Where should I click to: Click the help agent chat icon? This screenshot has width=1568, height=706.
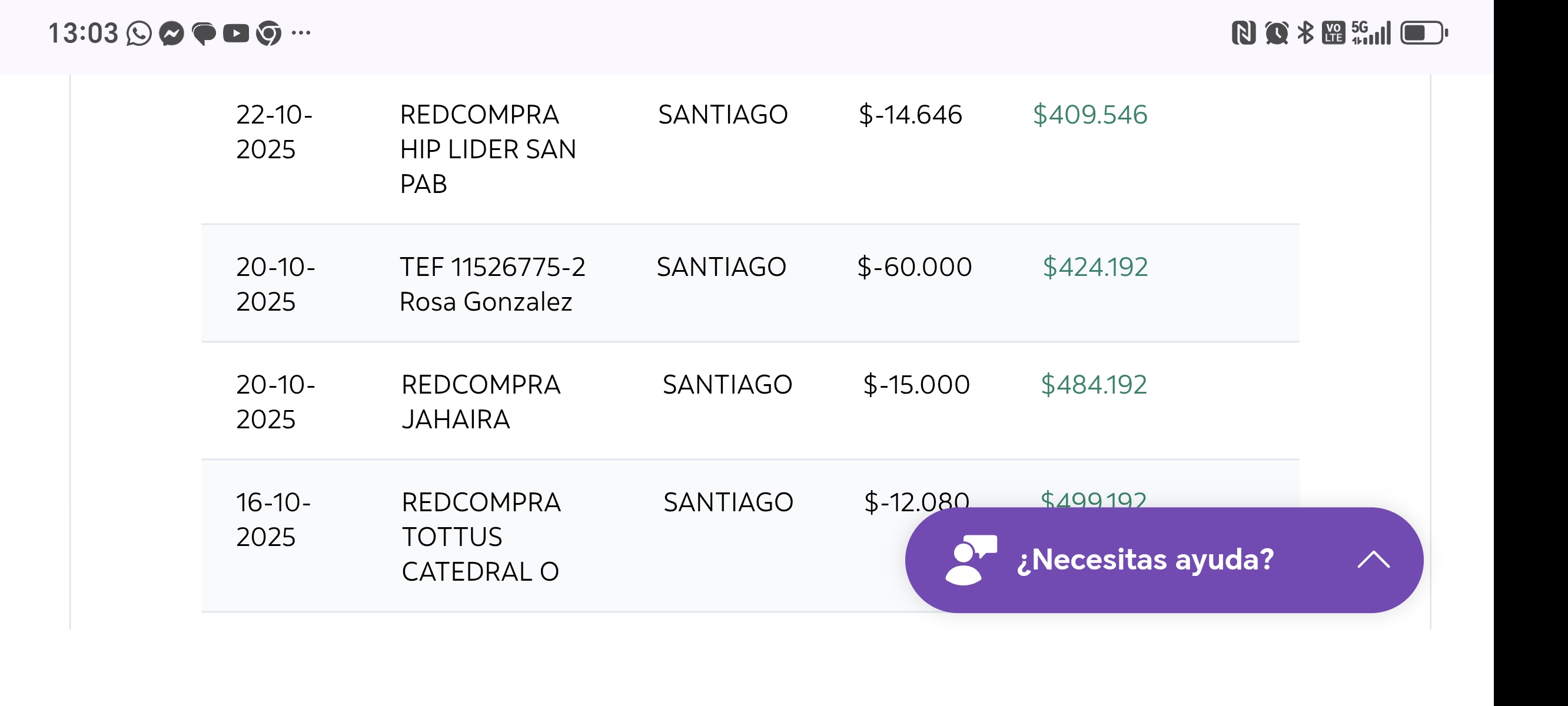(970, 560)
